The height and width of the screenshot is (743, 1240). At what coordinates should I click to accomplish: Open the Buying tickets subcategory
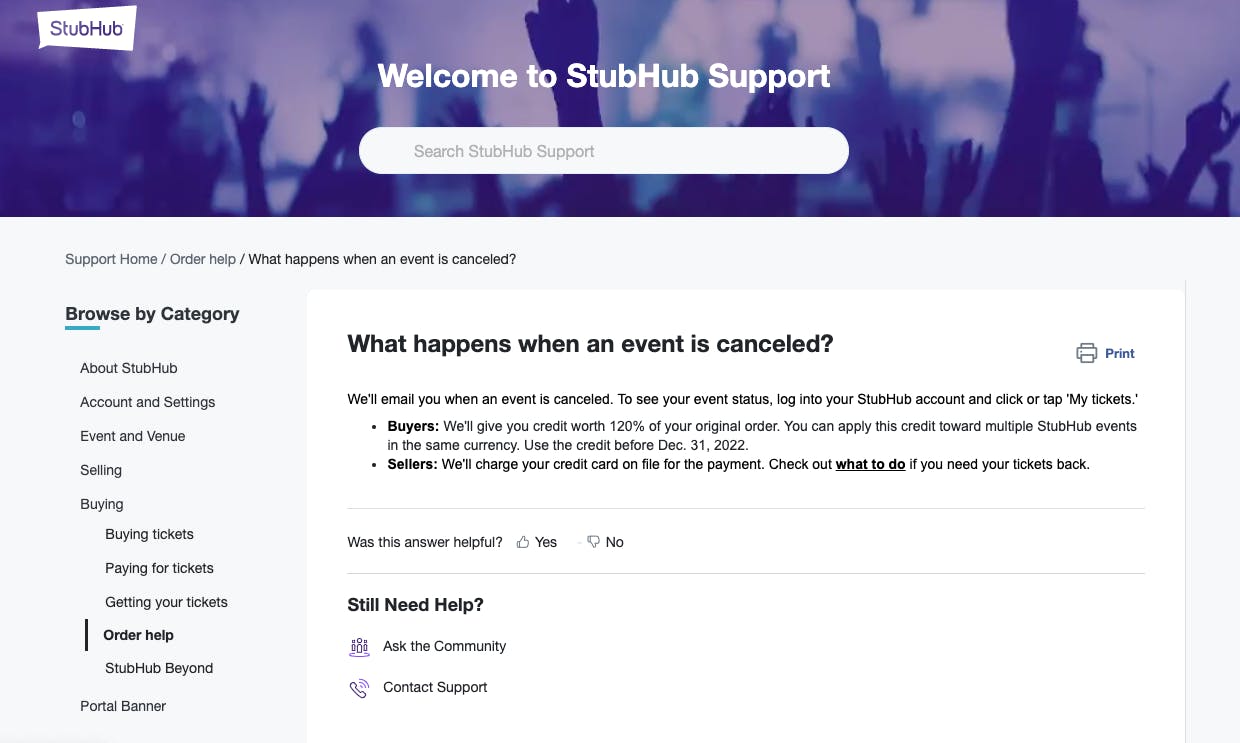pyautogui.click(x=149, y=534)
